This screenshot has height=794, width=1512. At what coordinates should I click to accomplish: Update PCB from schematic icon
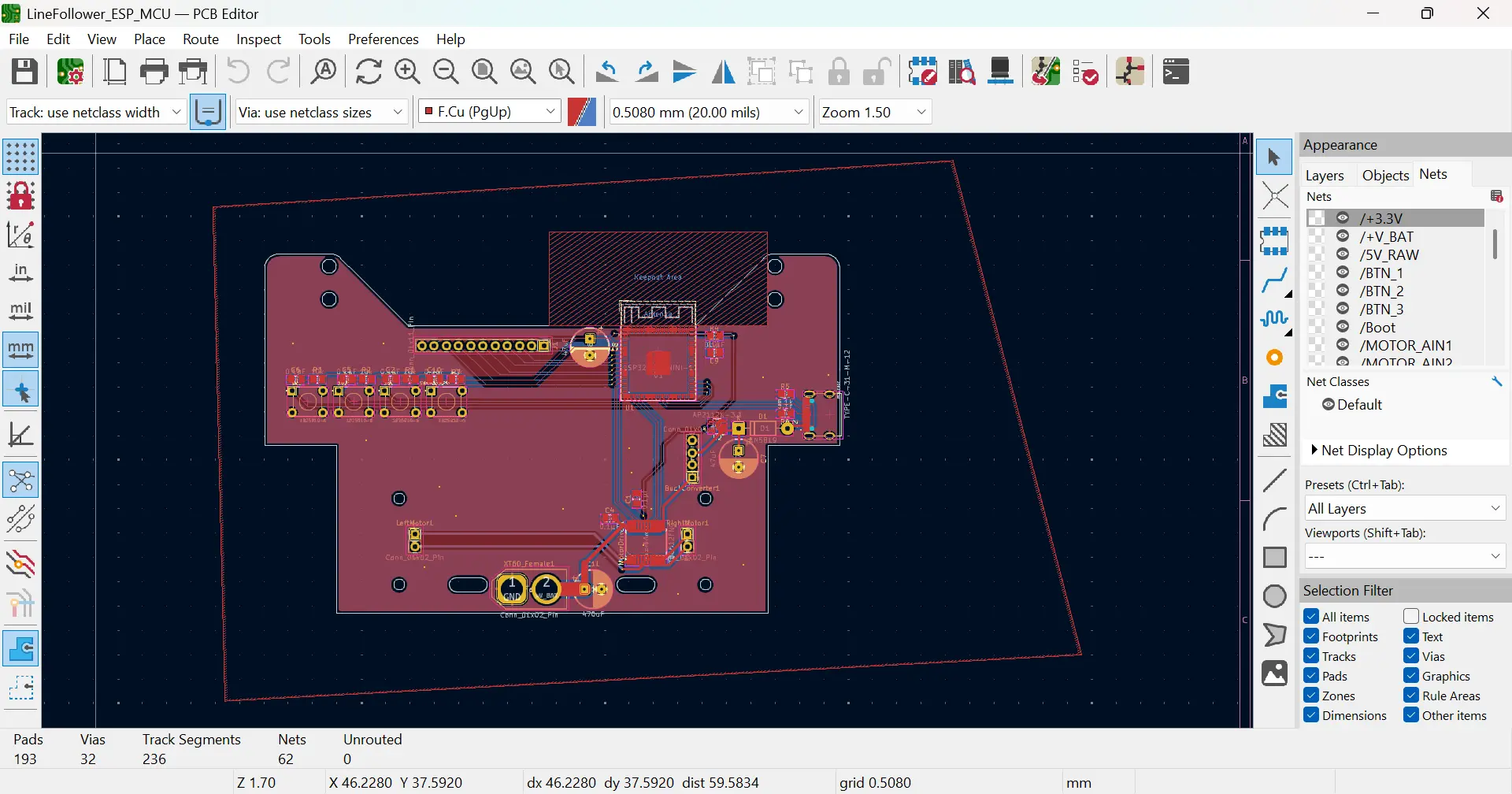click(1046, 72)
